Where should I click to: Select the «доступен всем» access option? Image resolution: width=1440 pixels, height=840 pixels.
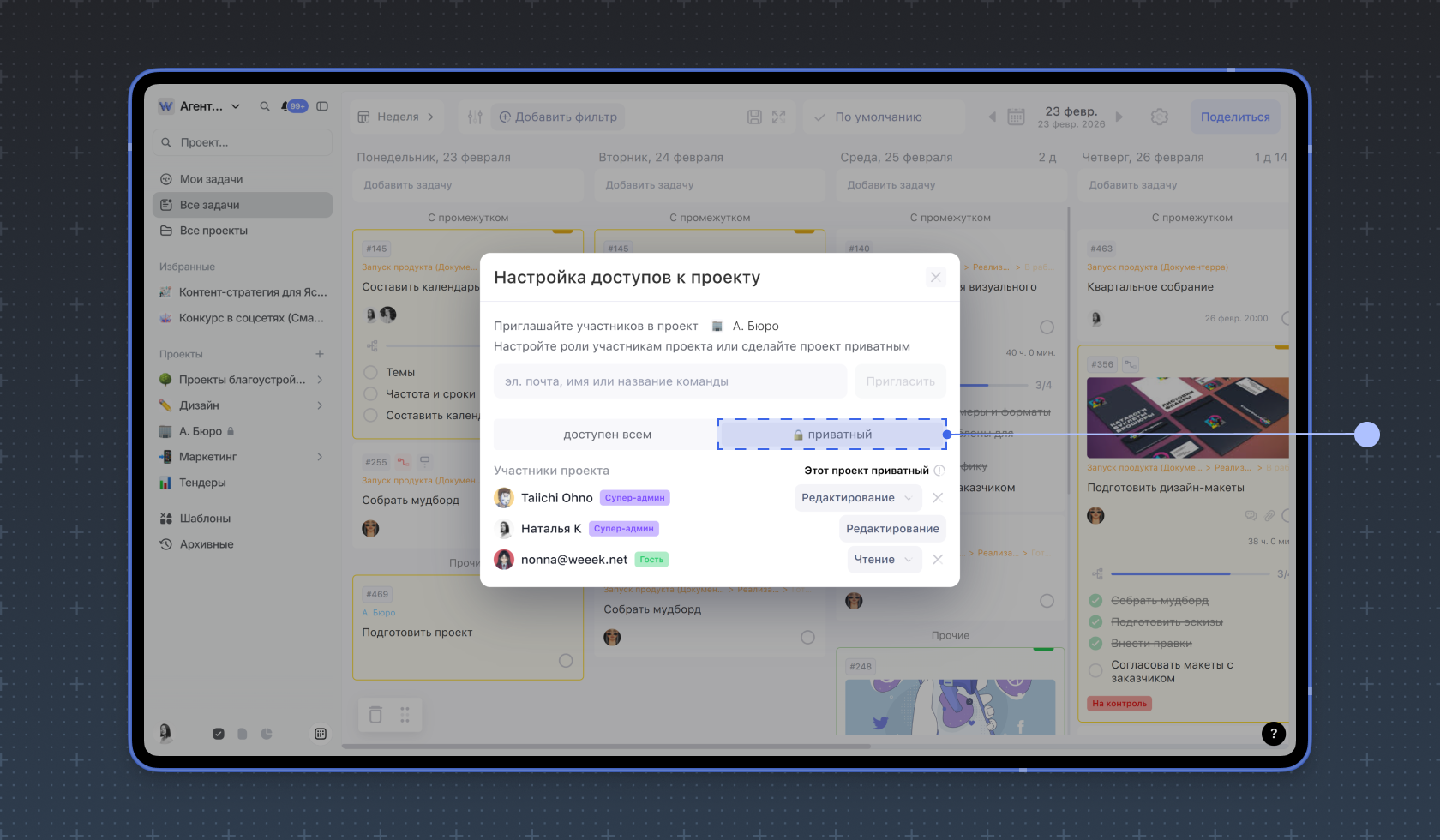point(607,435)
